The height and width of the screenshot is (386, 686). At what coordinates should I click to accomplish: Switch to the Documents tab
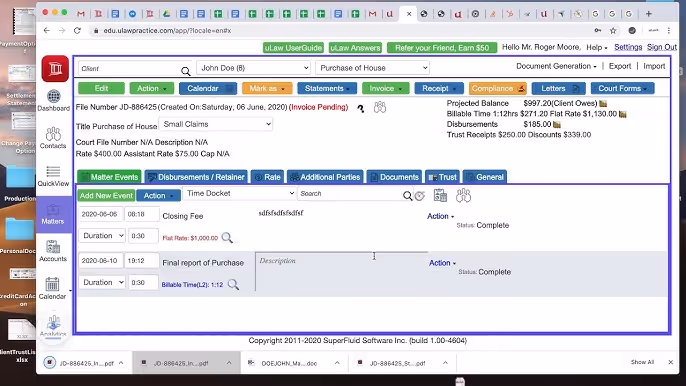click(x=394, y=177)
